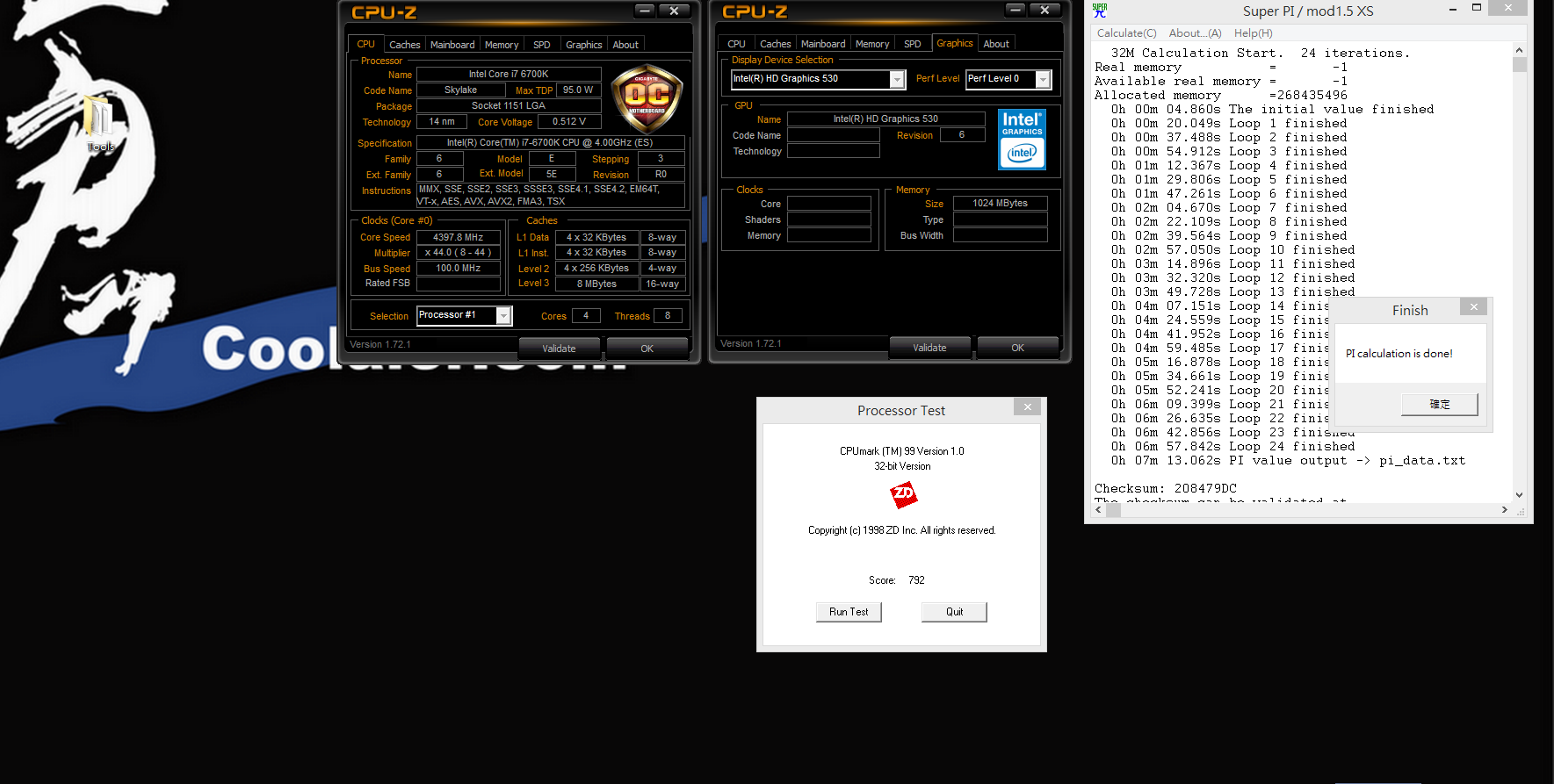Click the Threads value 8
1554x784 pixels.
pos(668,316)
